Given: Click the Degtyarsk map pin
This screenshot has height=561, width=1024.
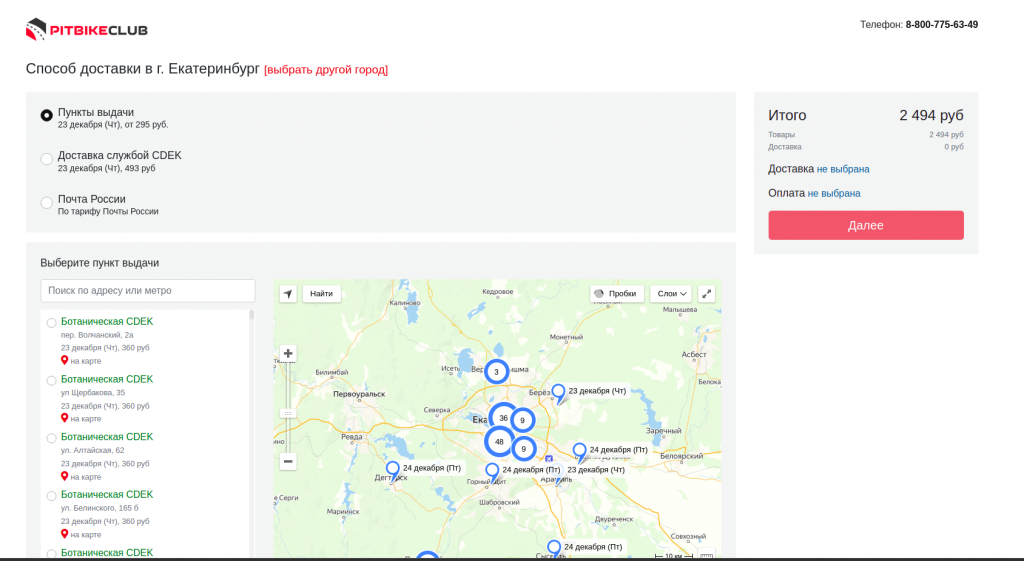Looking at the screenshot, I should point(393,469).
